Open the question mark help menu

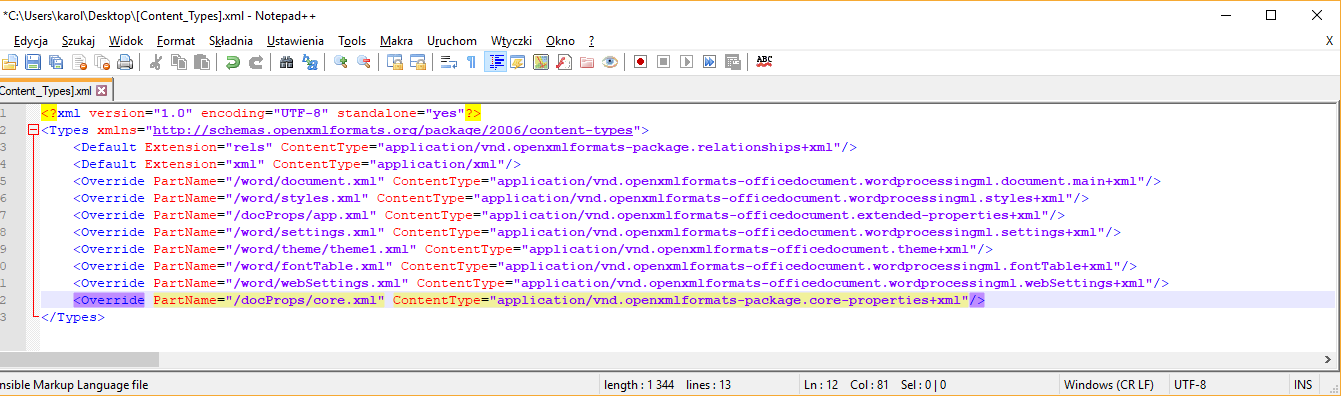click(592, 41)
